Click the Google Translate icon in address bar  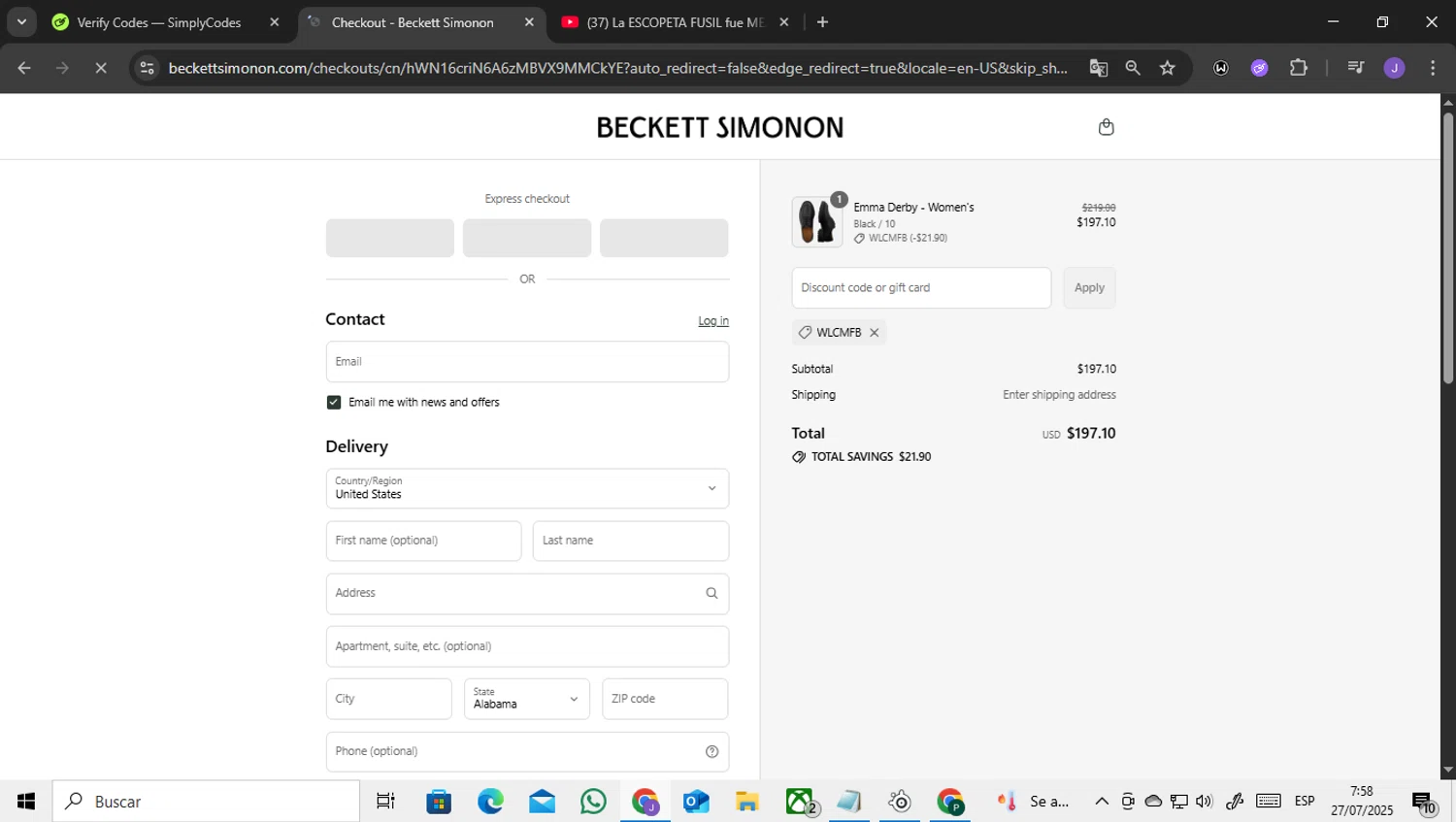(1098, 68)
